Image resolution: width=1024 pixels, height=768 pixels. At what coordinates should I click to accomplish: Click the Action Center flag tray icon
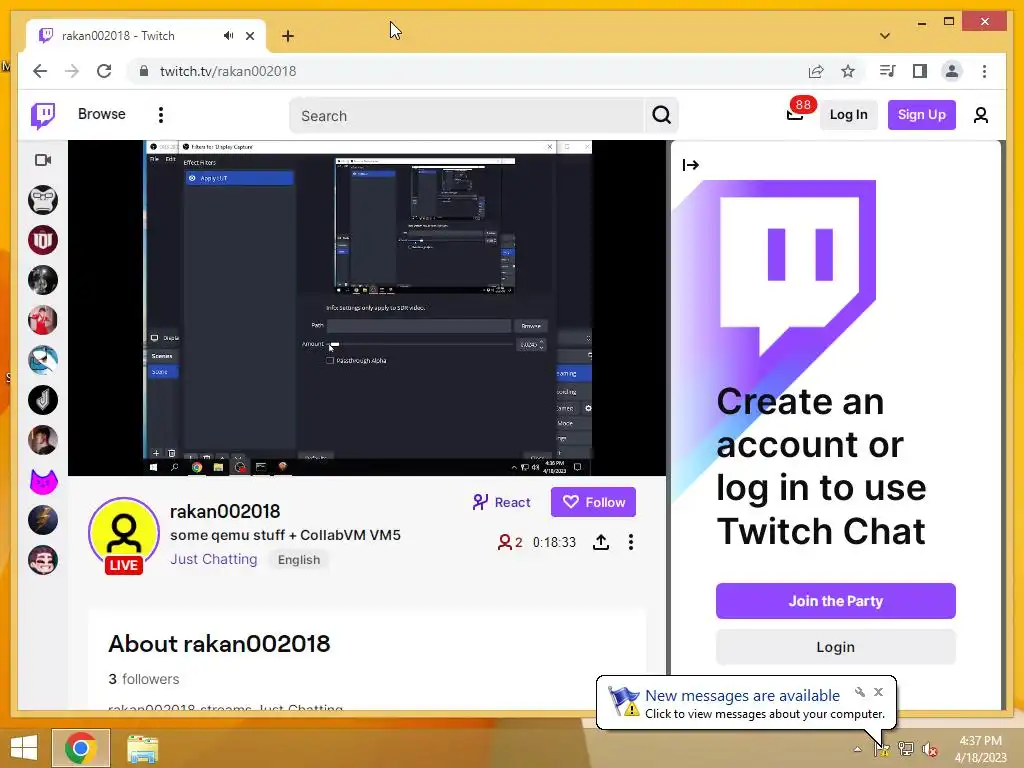[882, 748]
